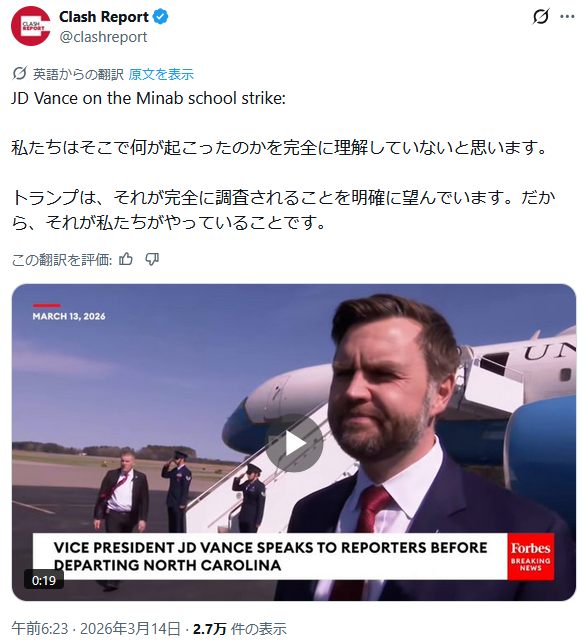Open the three-dot more options menu
Screen dimensions: 586x641
(567, 17)
